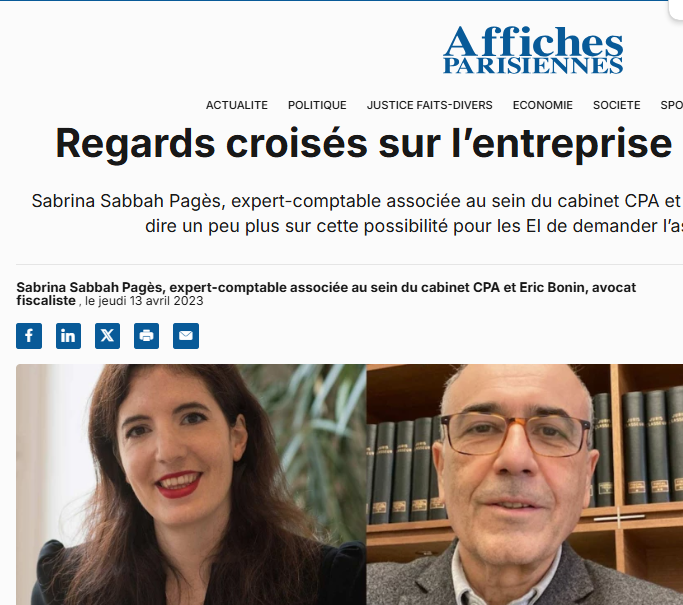The height and width of the screenshot is (605, 683).
Task: Click the photo of the man with glasses
Action: pos(524,484)
